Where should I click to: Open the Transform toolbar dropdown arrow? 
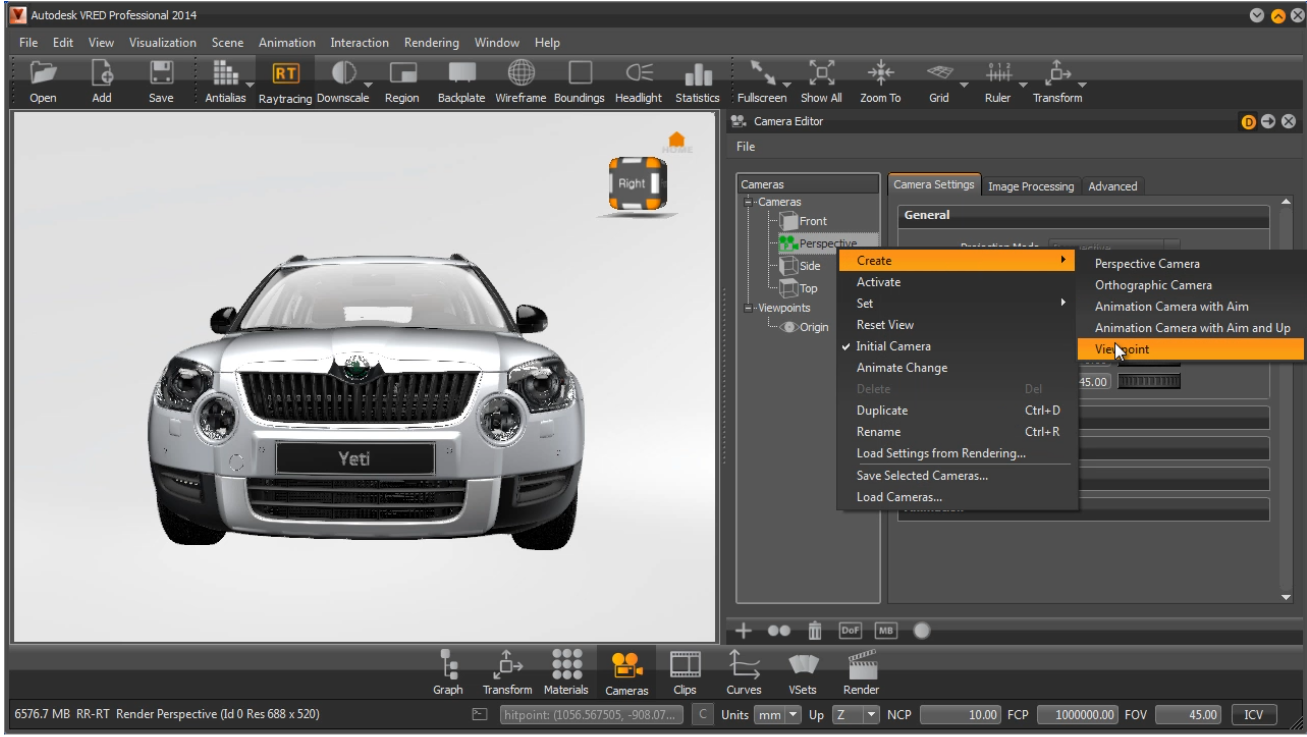coord(1083,84)
